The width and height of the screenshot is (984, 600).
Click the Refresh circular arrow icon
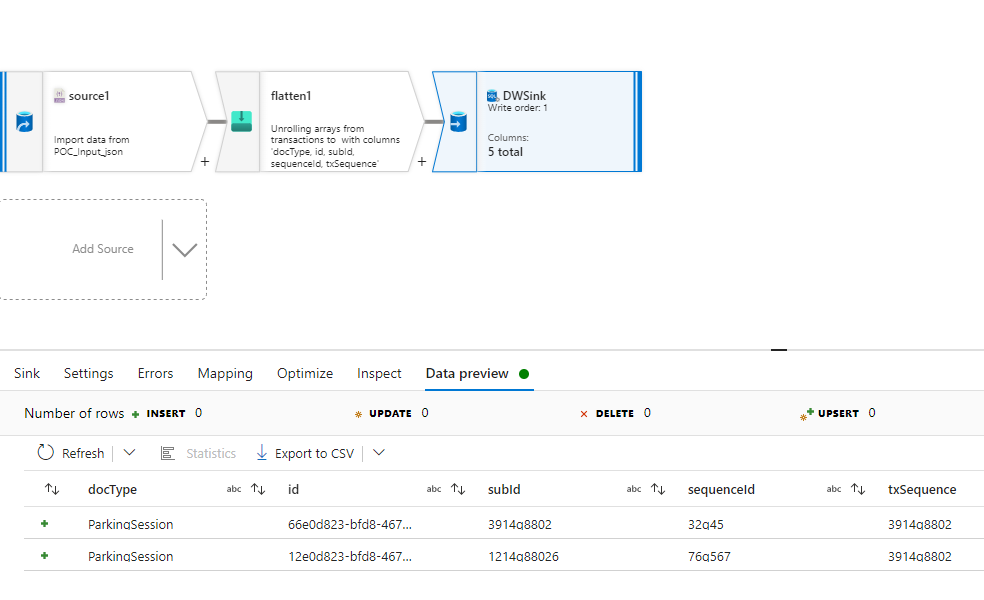coord(46,453)
